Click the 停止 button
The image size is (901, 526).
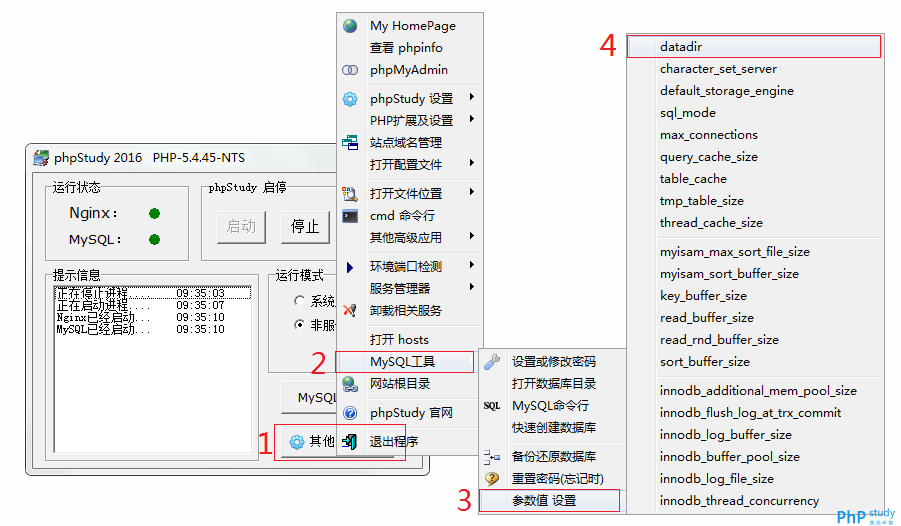(x=306, y=226)
